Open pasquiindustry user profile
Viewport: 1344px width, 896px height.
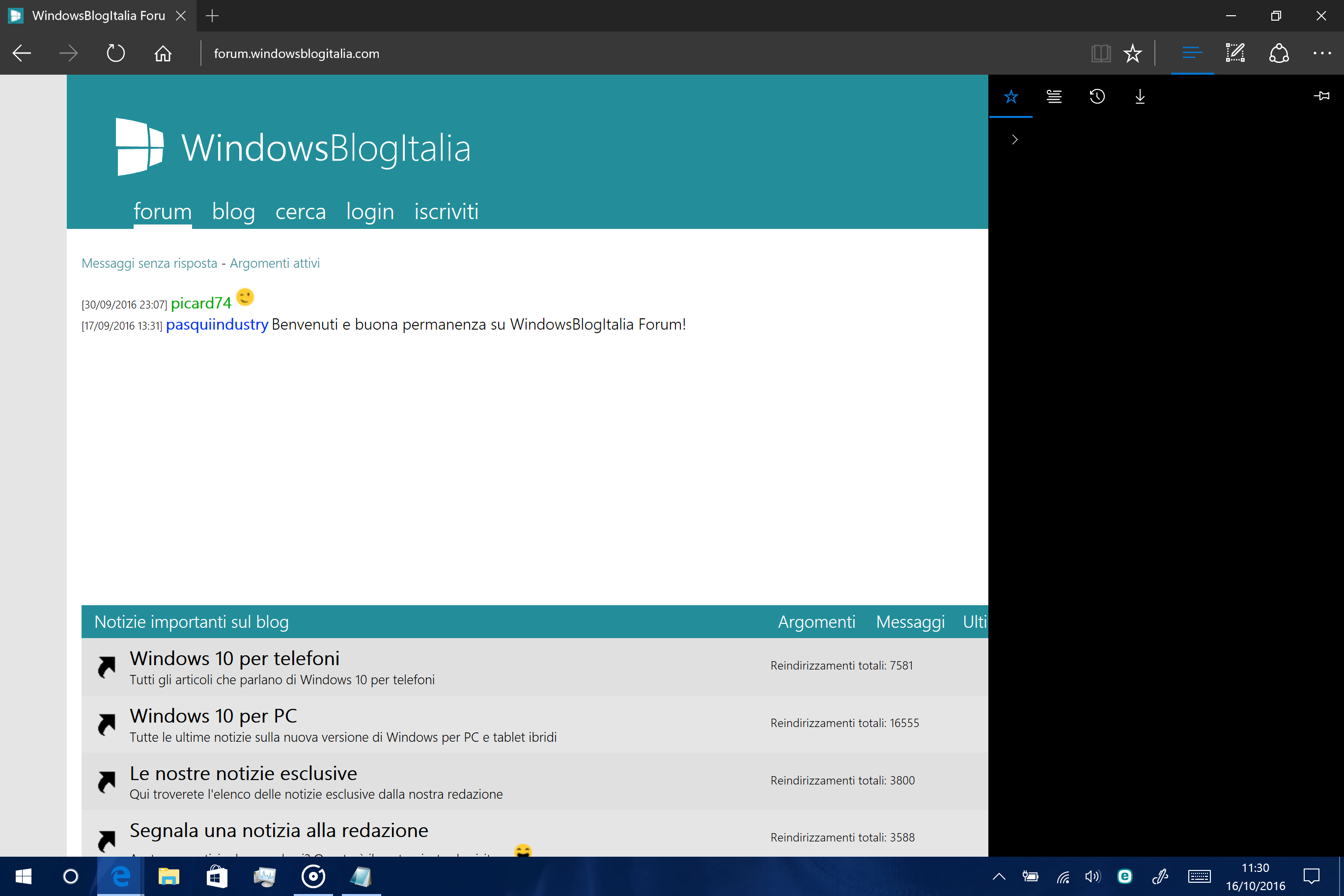217,325
